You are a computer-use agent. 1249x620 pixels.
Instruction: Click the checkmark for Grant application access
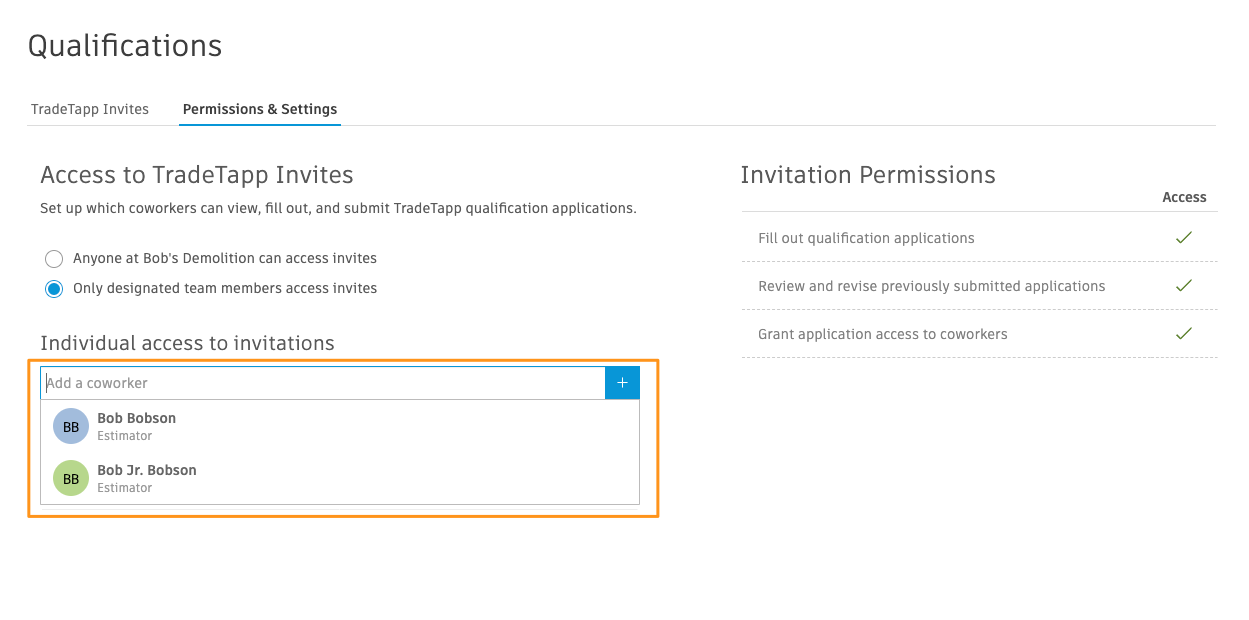click(1184, 334)
